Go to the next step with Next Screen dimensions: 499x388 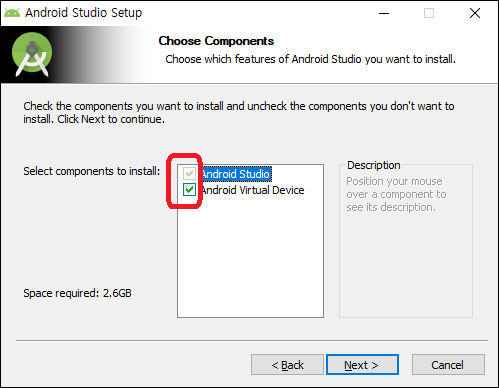point(362,365)
